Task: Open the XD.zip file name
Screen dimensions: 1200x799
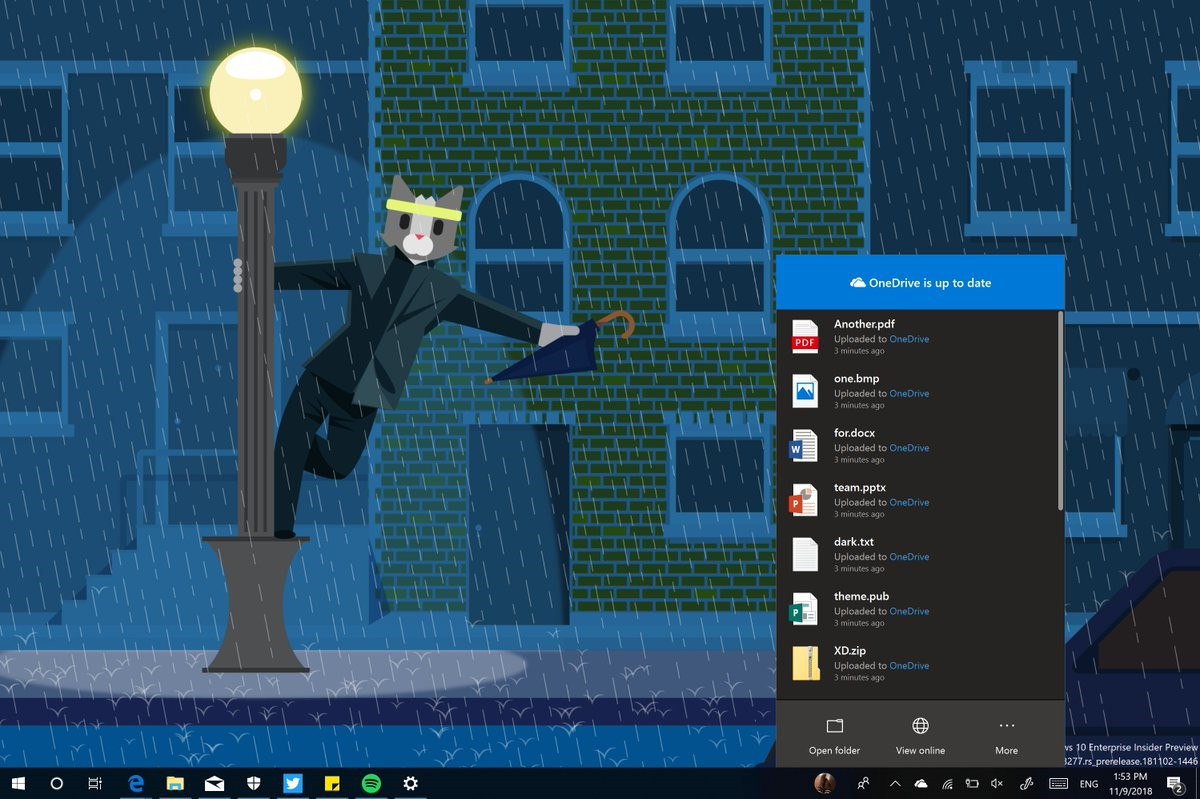Action: 851,650
